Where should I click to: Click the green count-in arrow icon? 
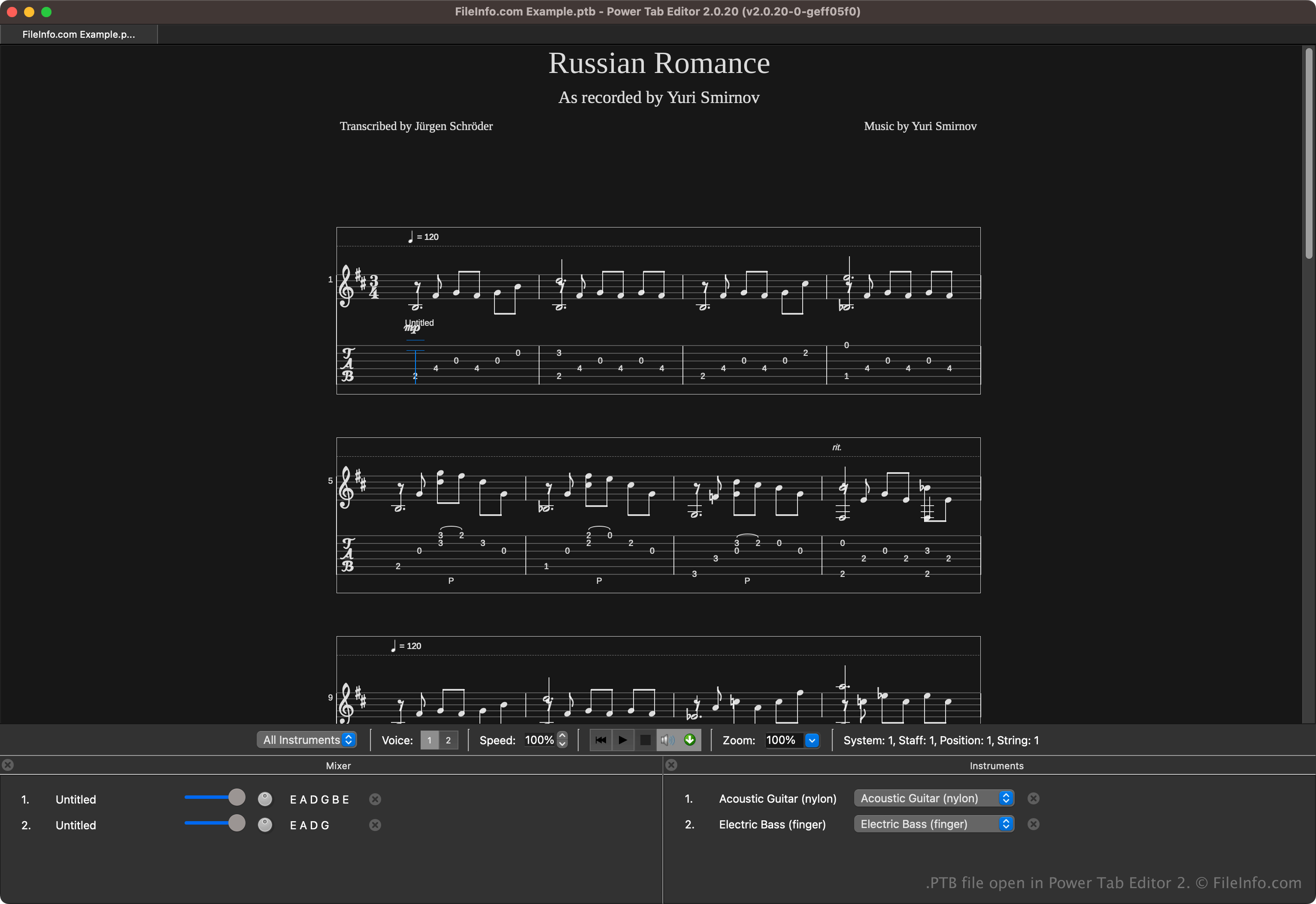coord(690,740)
